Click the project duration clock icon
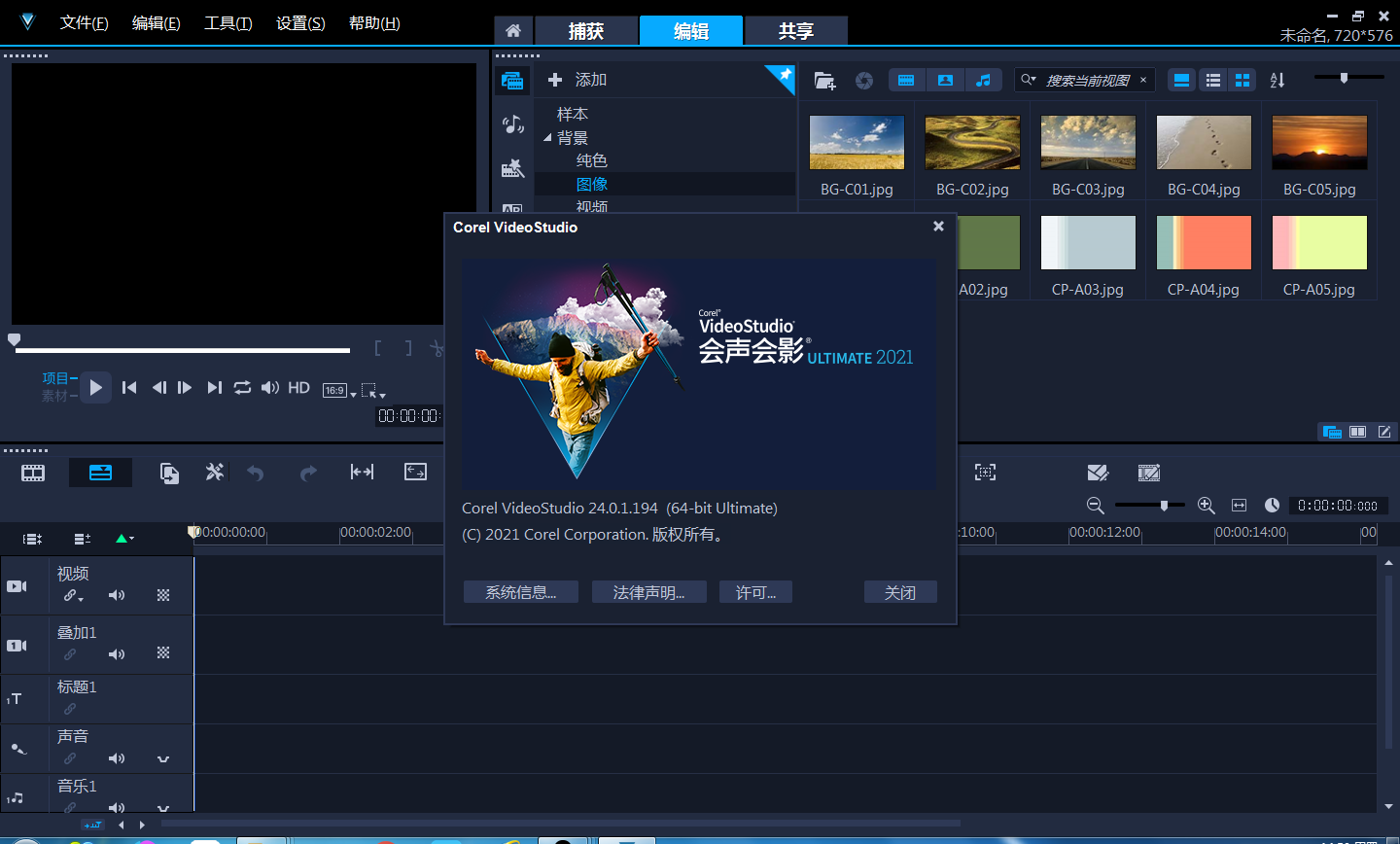Viewport: 1400px width, 844px height. pos(1272,506)
